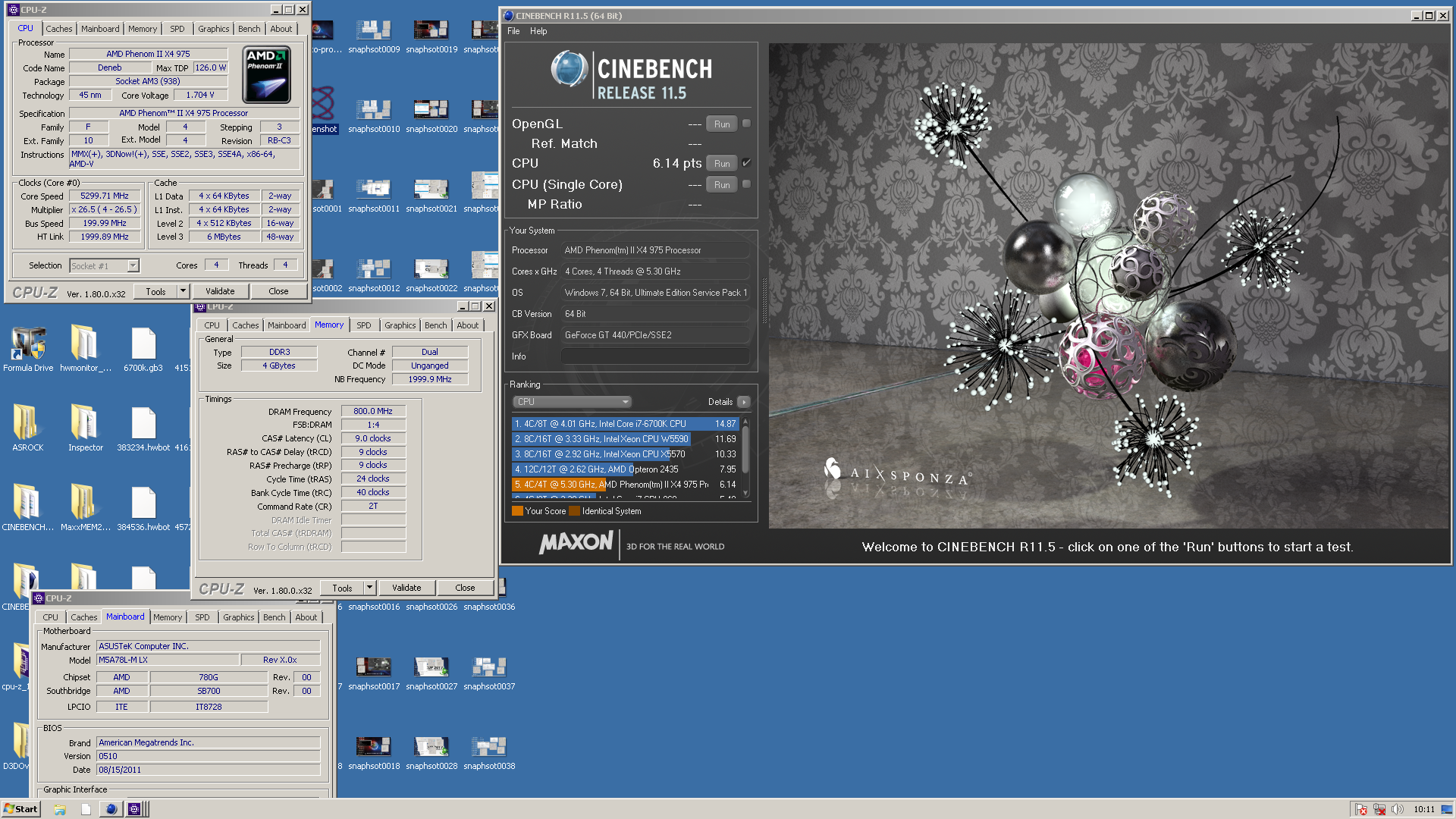Select the 384536.hwbot file icon
This screenshot has width=1456, height=819.
pyautogui.click(x=143, y=508)
